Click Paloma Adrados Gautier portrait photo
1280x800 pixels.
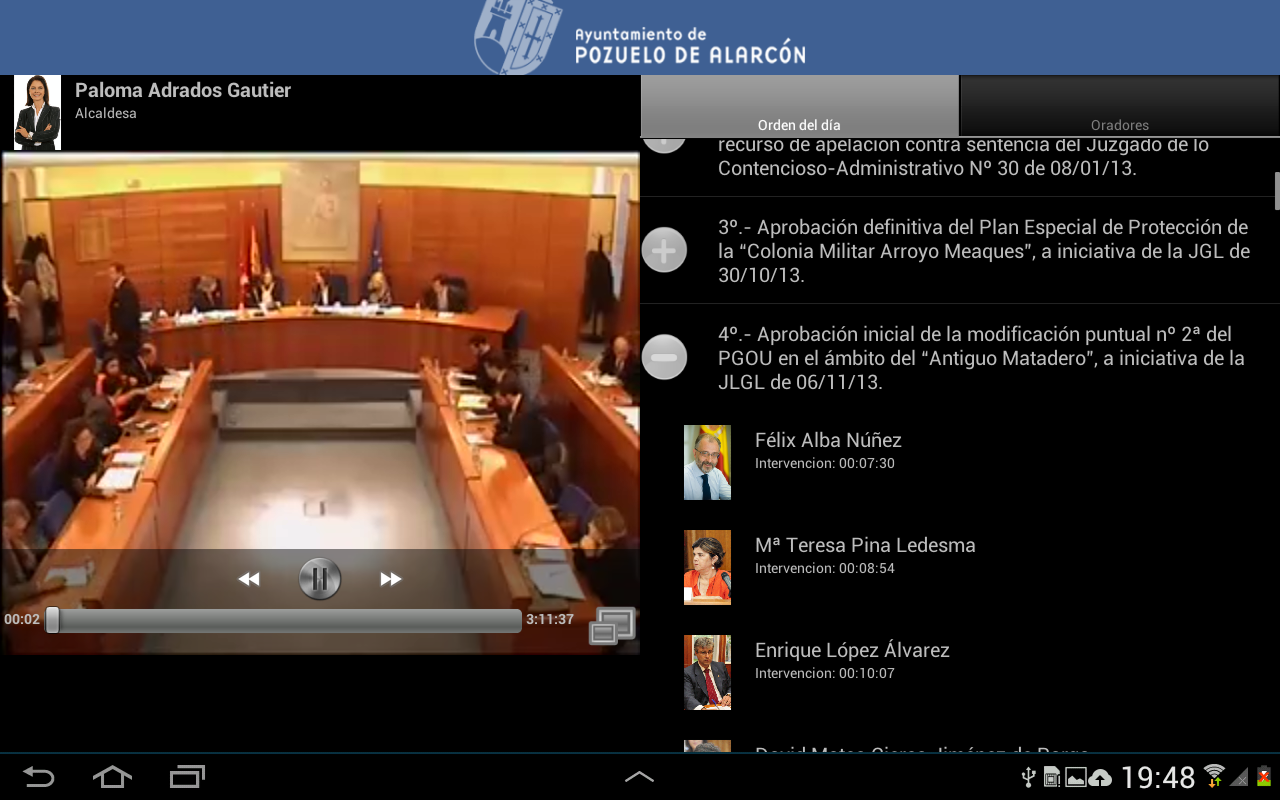[x=37, y=112]
